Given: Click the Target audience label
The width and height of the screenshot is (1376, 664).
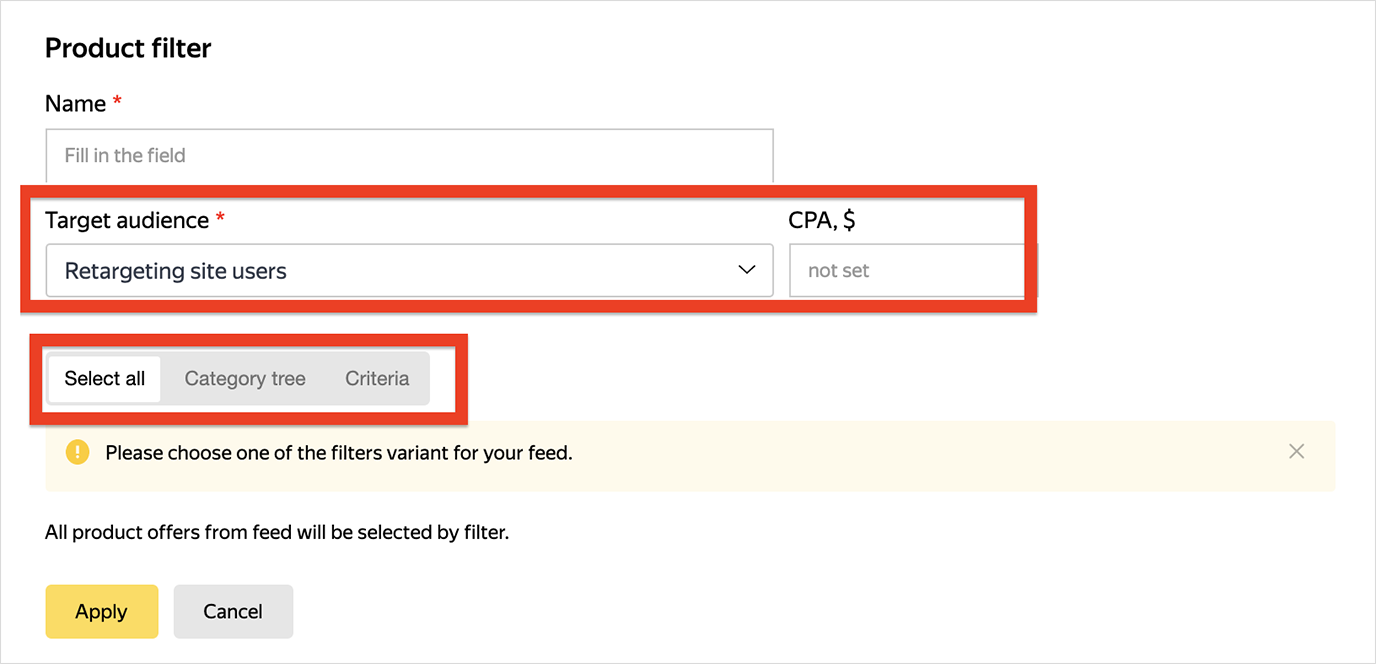Looking at the screenshot, I should pyautogui.click(x=127, y=220).
